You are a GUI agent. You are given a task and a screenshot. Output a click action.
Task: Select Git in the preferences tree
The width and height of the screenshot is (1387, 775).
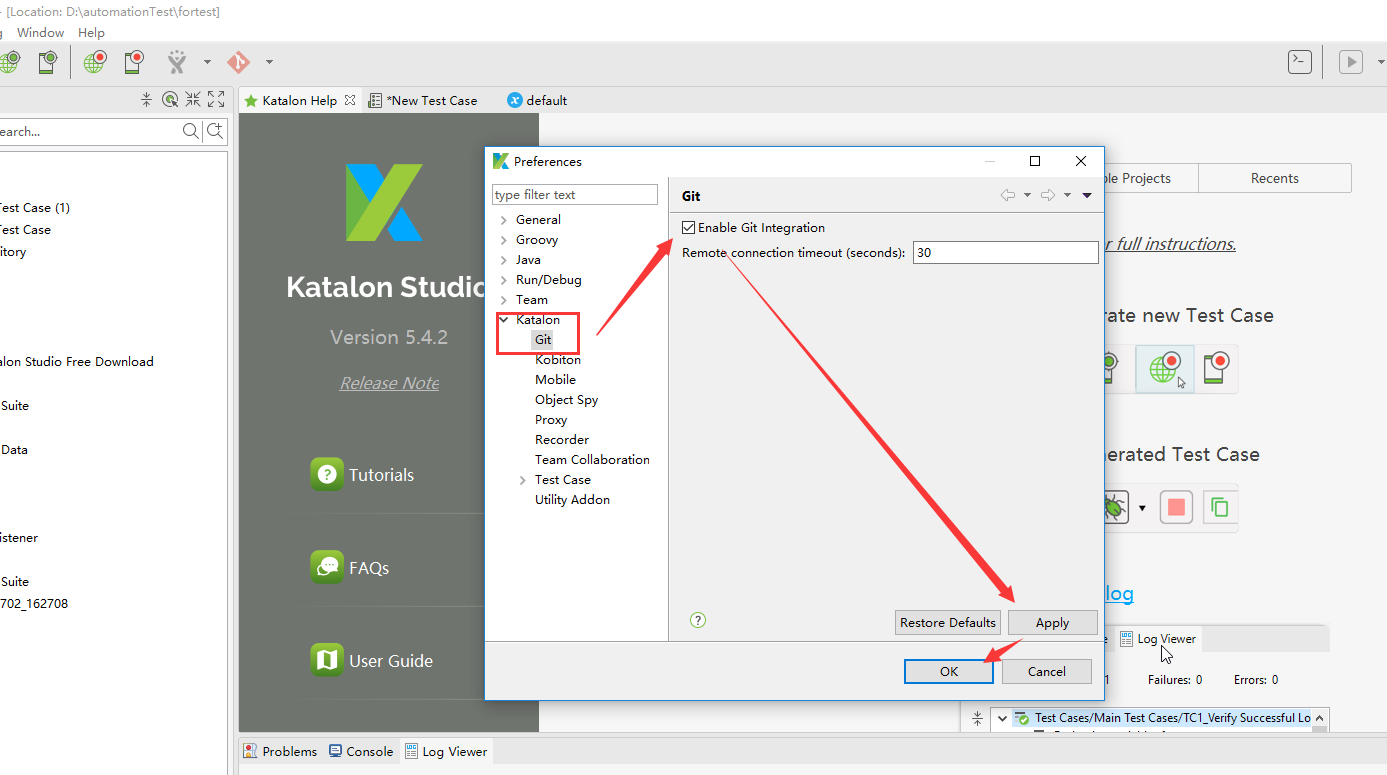543,340
